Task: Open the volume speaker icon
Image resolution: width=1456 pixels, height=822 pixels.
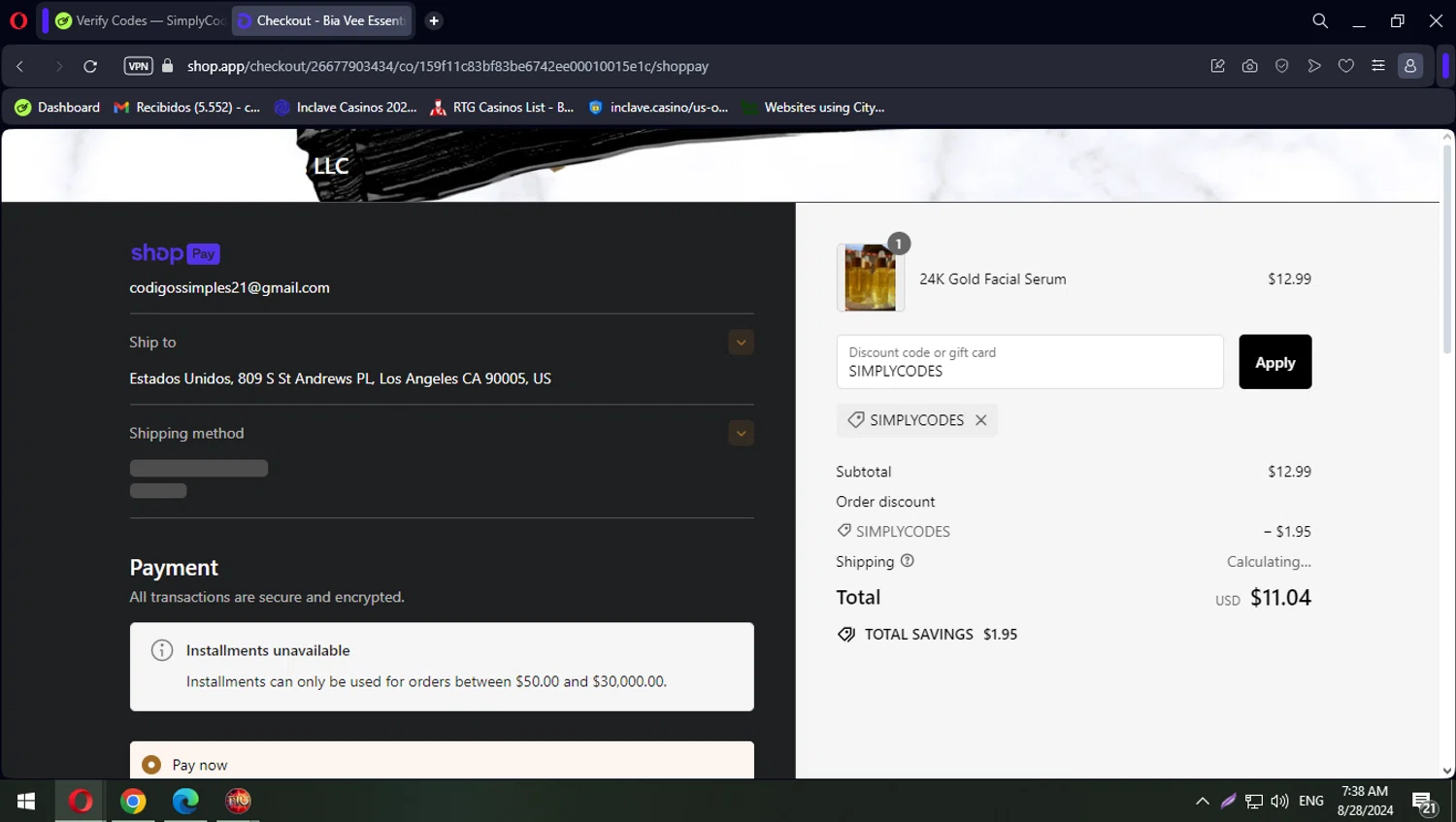Action: [x=1279, y=801]
